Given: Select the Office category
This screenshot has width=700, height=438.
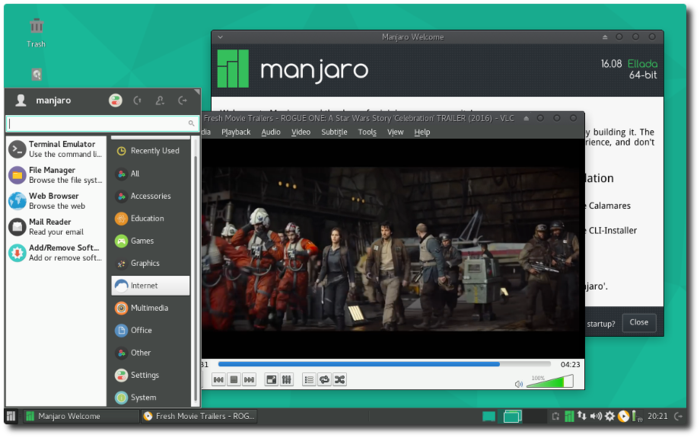Looking at the screenshot, I should coord(150,330).
